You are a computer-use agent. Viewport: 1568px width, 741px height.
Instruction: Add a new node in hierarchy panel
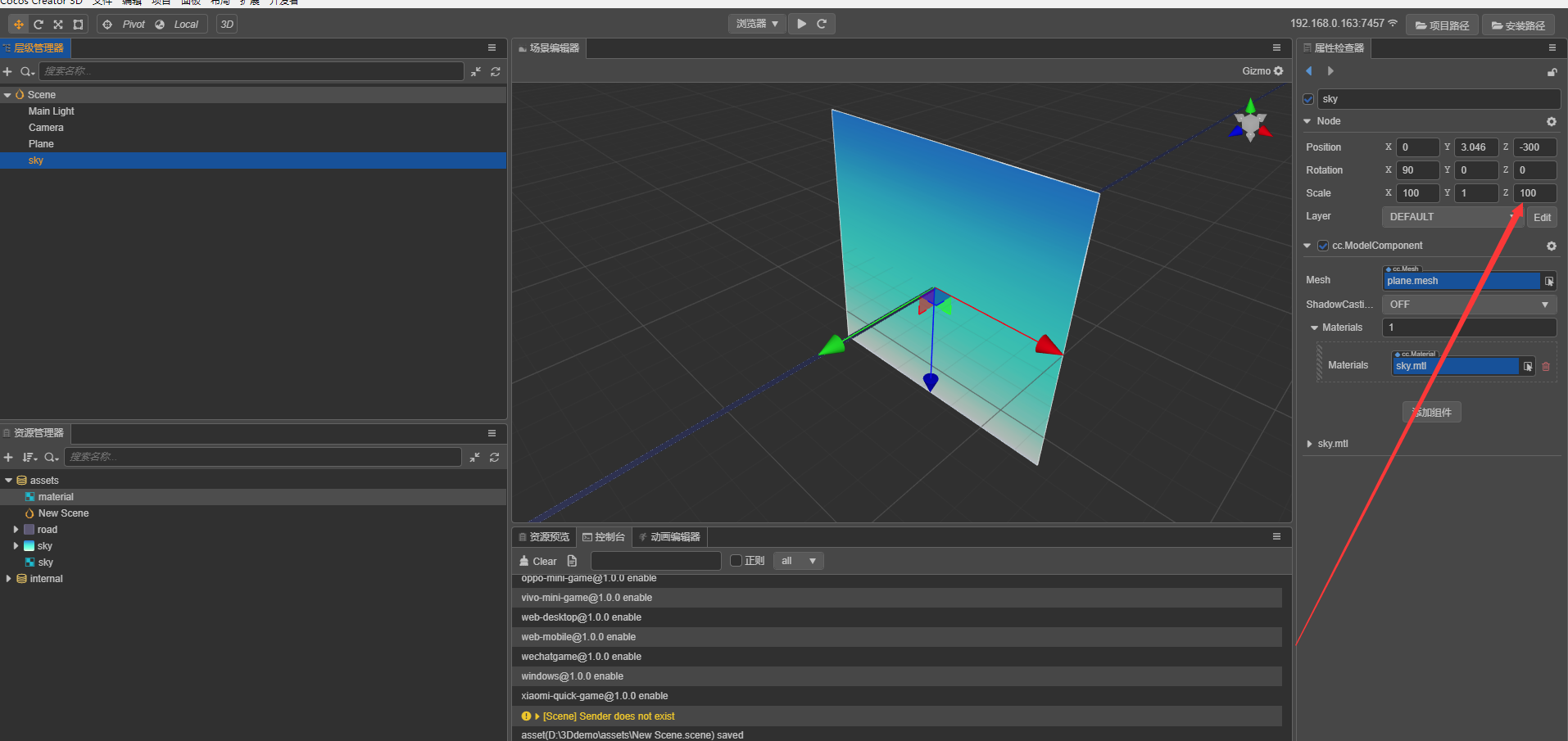(7, 72)
